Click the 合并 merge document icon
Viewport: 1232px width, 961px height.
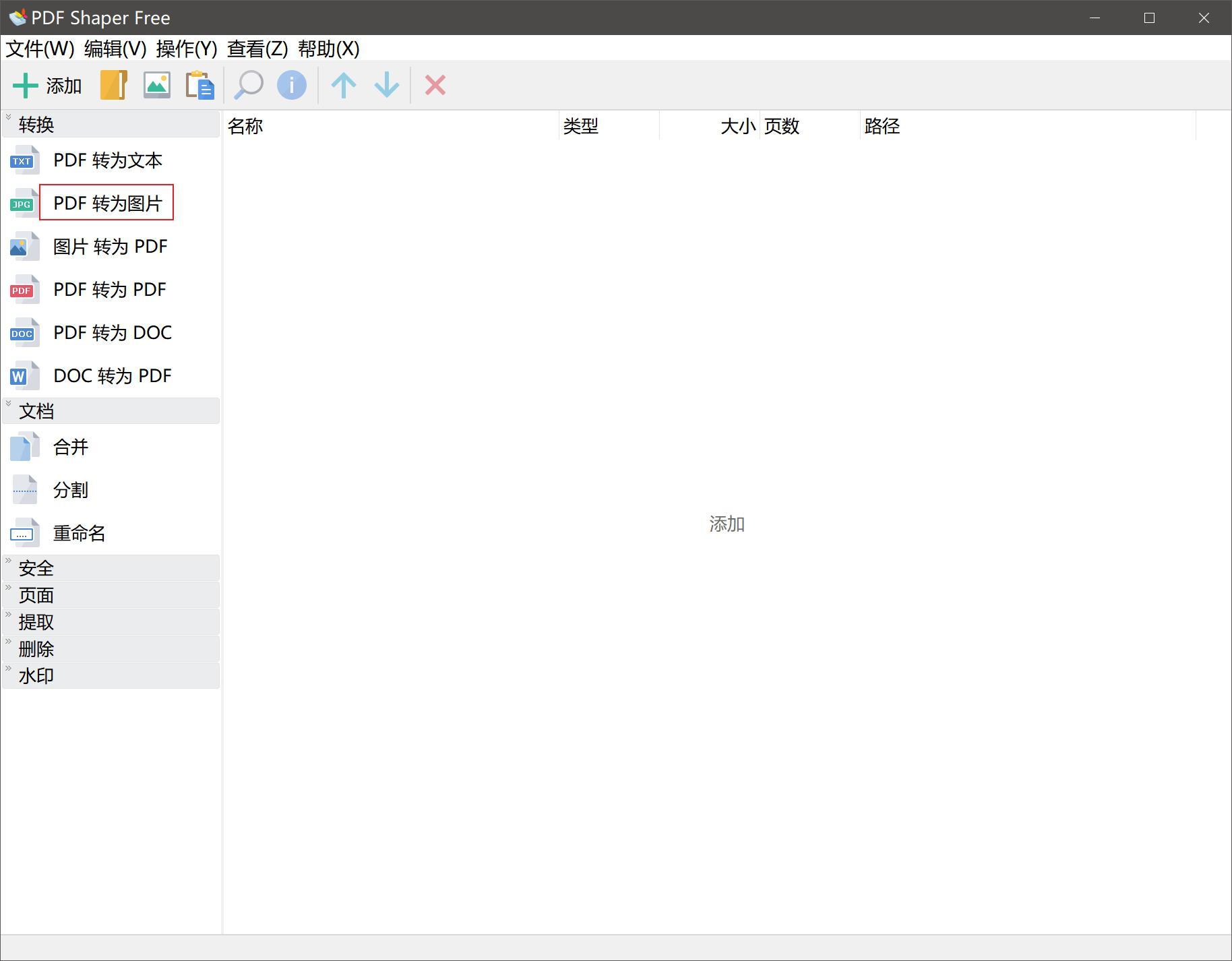[24, 447]
